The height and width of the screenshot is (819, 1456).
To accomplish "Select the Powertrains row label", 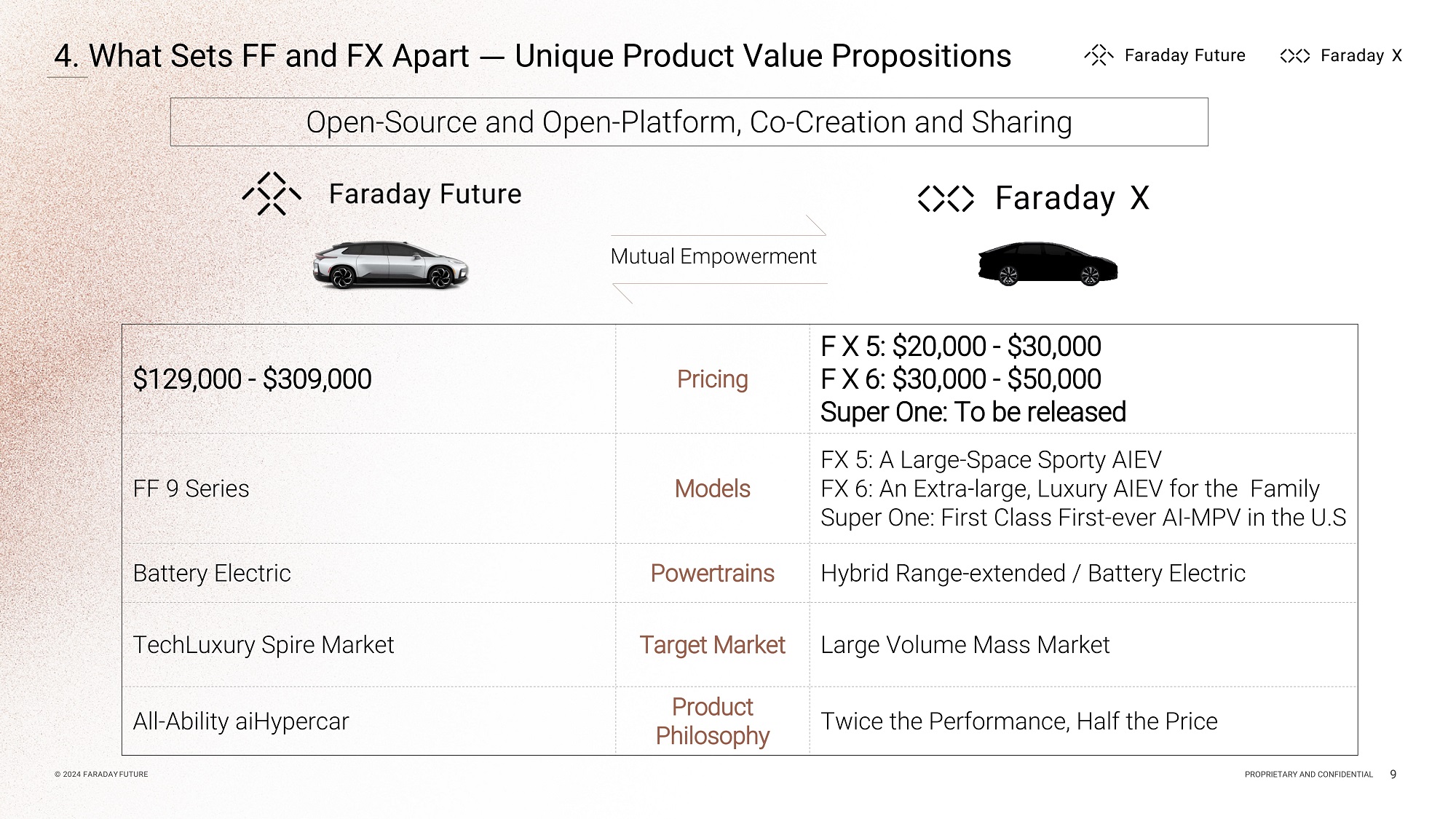I will point(712,574).
